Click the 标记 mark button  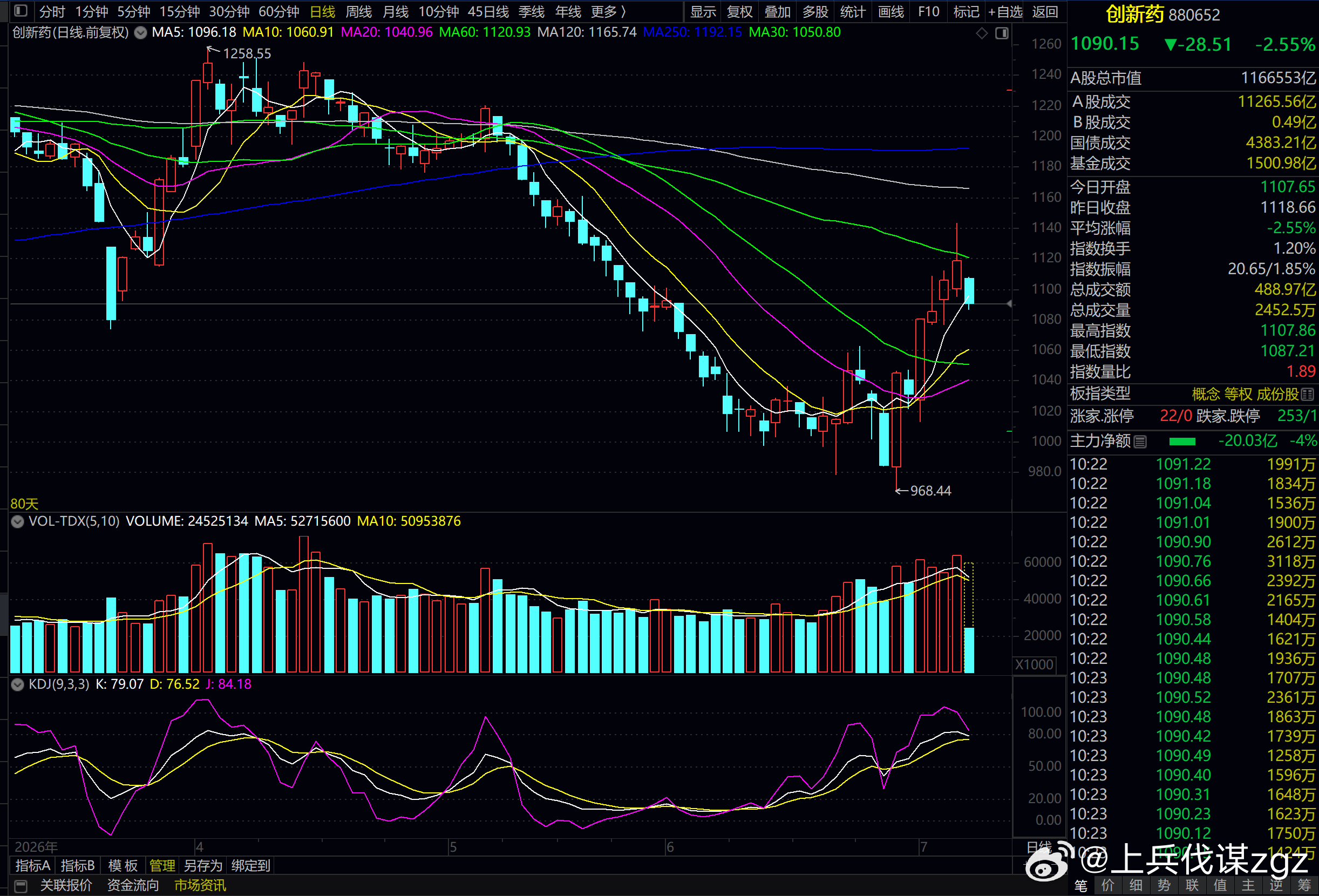coord(967,11)
